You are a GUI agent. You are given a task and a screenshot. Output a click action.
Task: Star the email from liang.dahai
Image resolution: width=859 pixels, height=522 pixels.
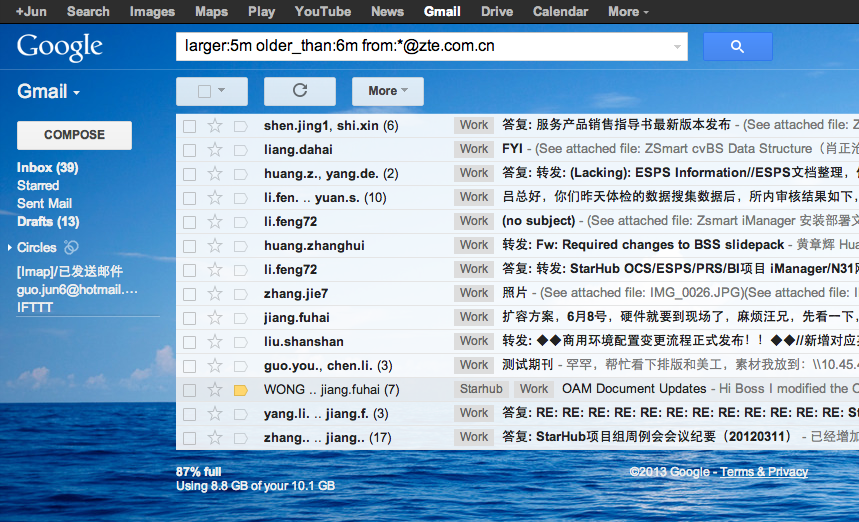(214, 149)
